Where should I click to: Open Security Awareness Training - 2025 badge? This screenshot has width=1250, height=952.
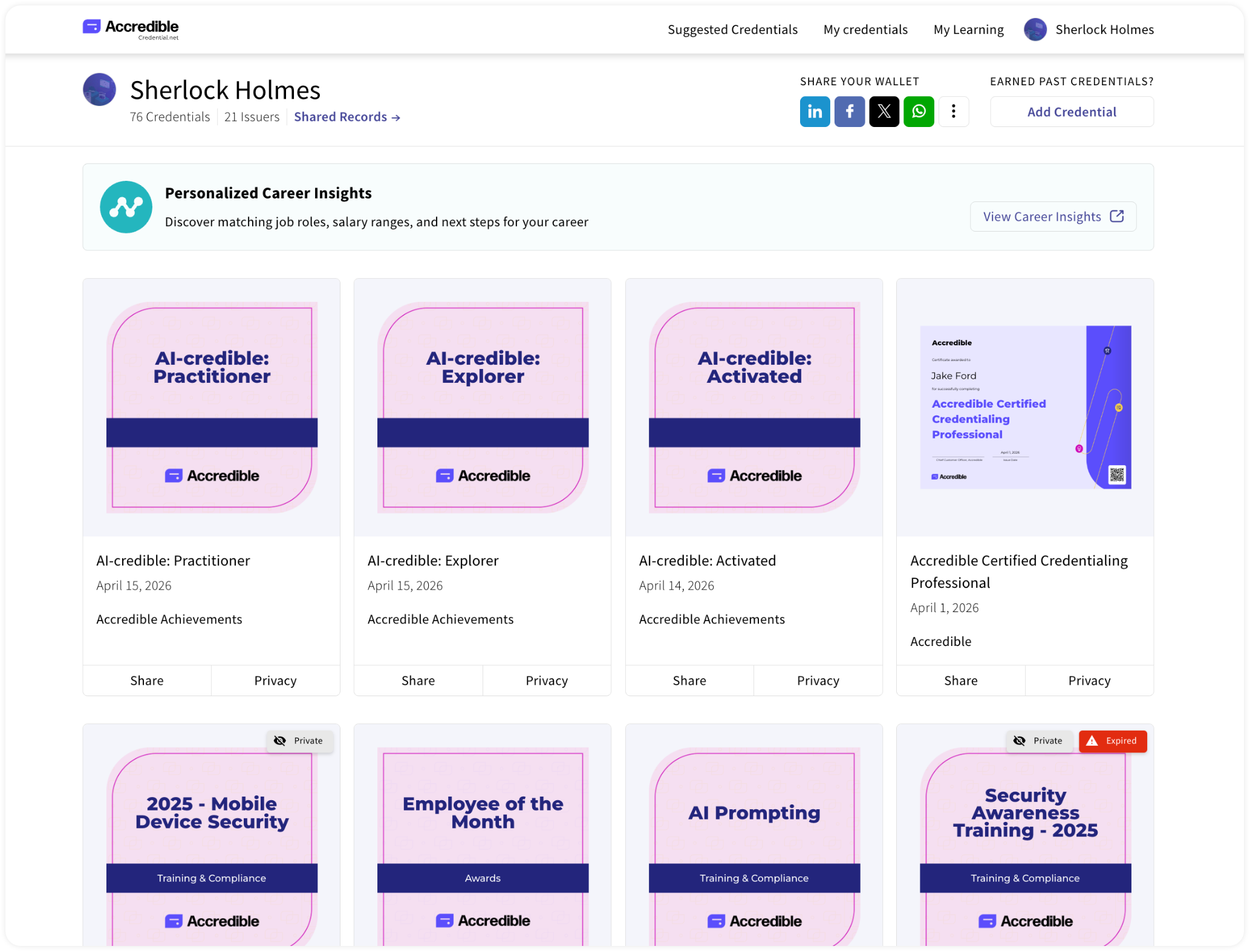point(1025,847)
